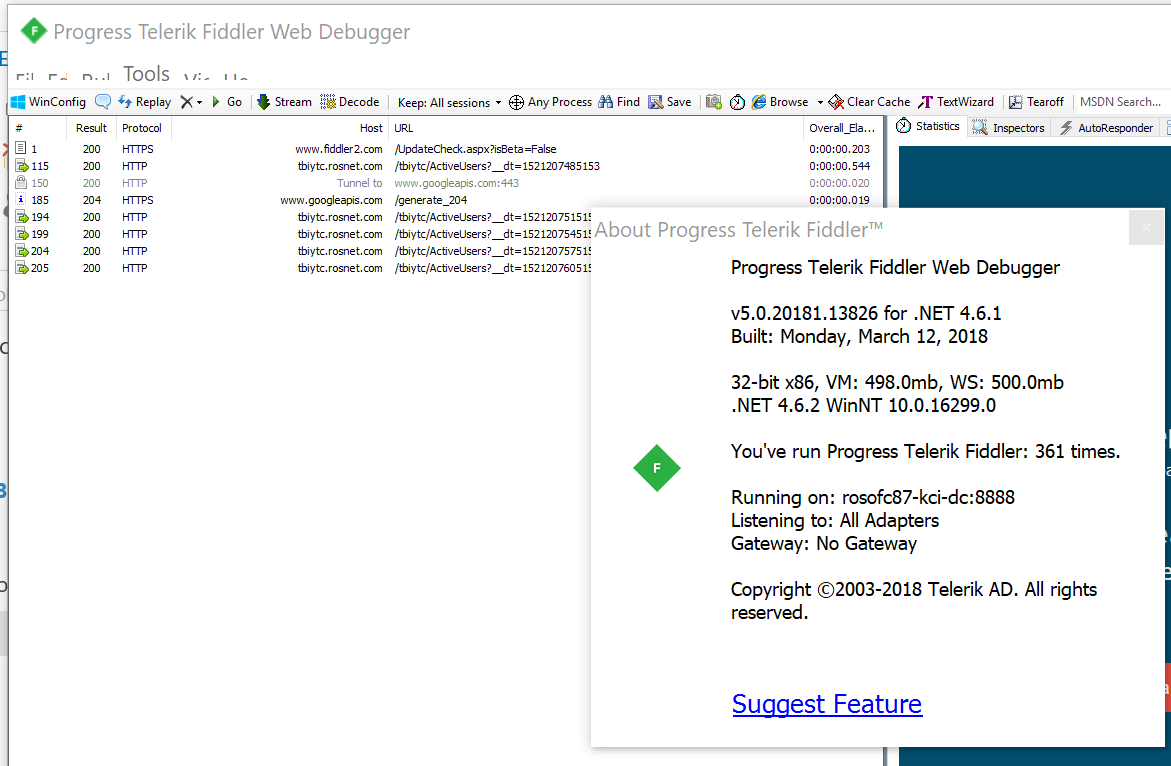Viewport: 1171px width, 766px height.
Task: Click result code 204 cell
Action: [x=92, y=200]
